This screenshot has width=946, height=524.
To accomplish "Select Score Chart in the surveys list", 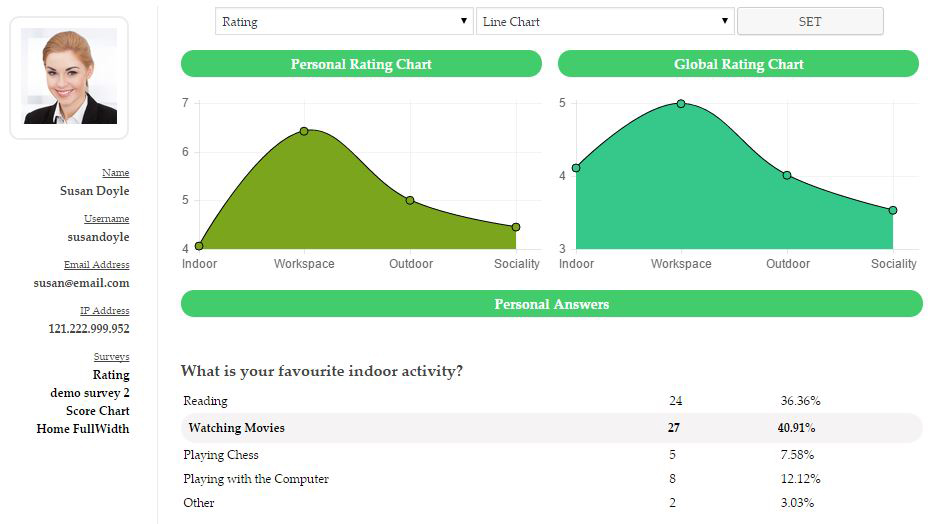I will click(x=98, y=411).
